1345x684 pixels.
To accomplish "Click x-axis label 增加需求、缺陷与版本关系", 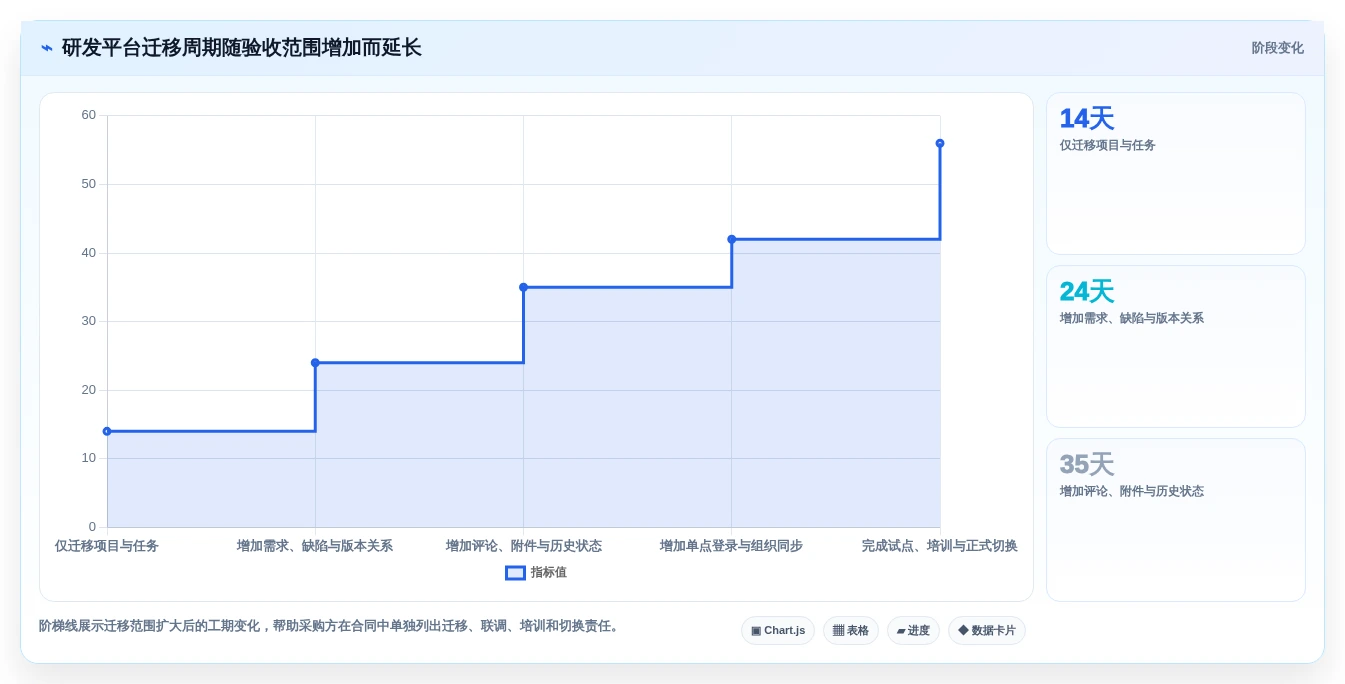I will coord(315,546).
